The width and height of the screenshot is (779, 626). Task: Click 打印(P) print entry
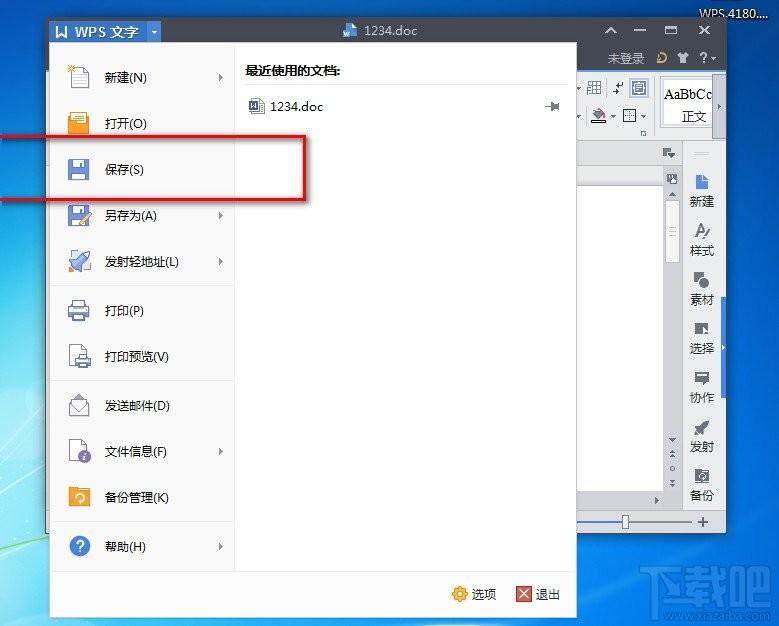pos(142,311)
